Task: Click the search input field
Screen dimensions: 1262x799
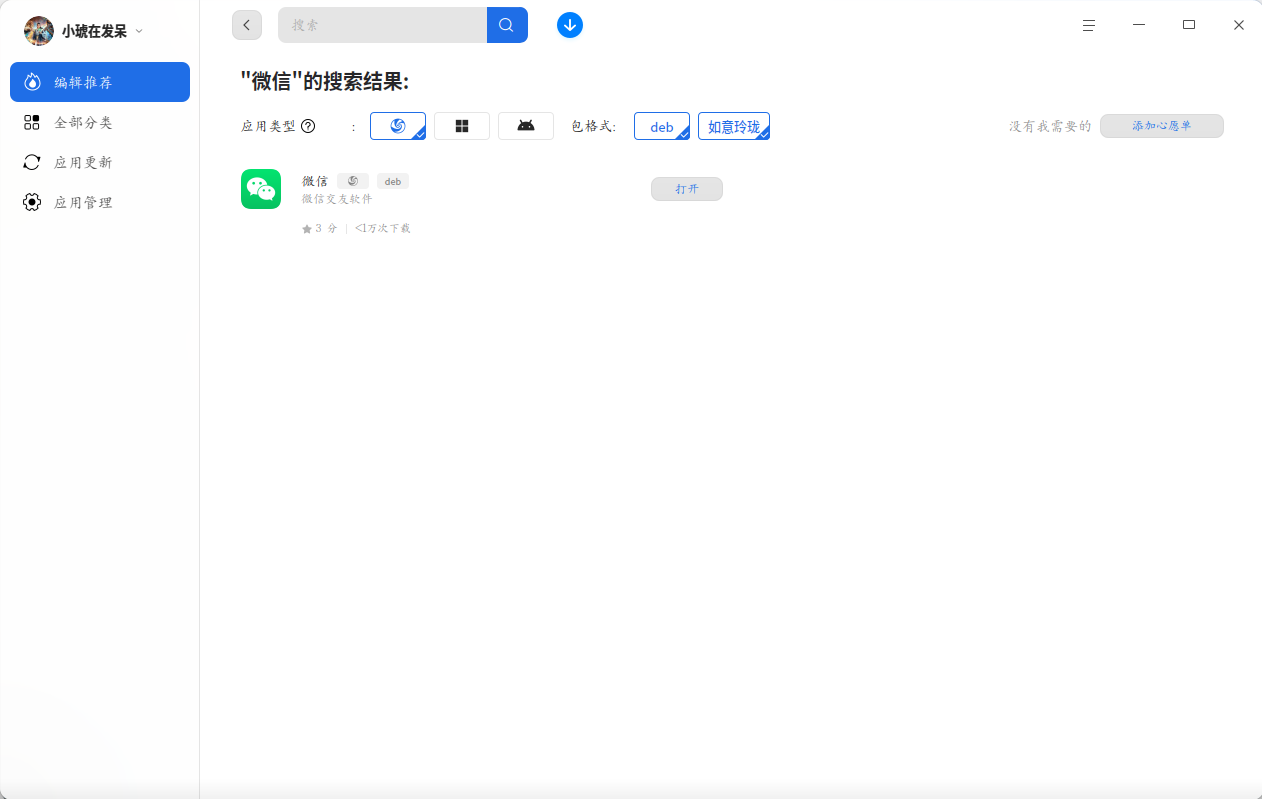Action: click(x=382, y=25)
